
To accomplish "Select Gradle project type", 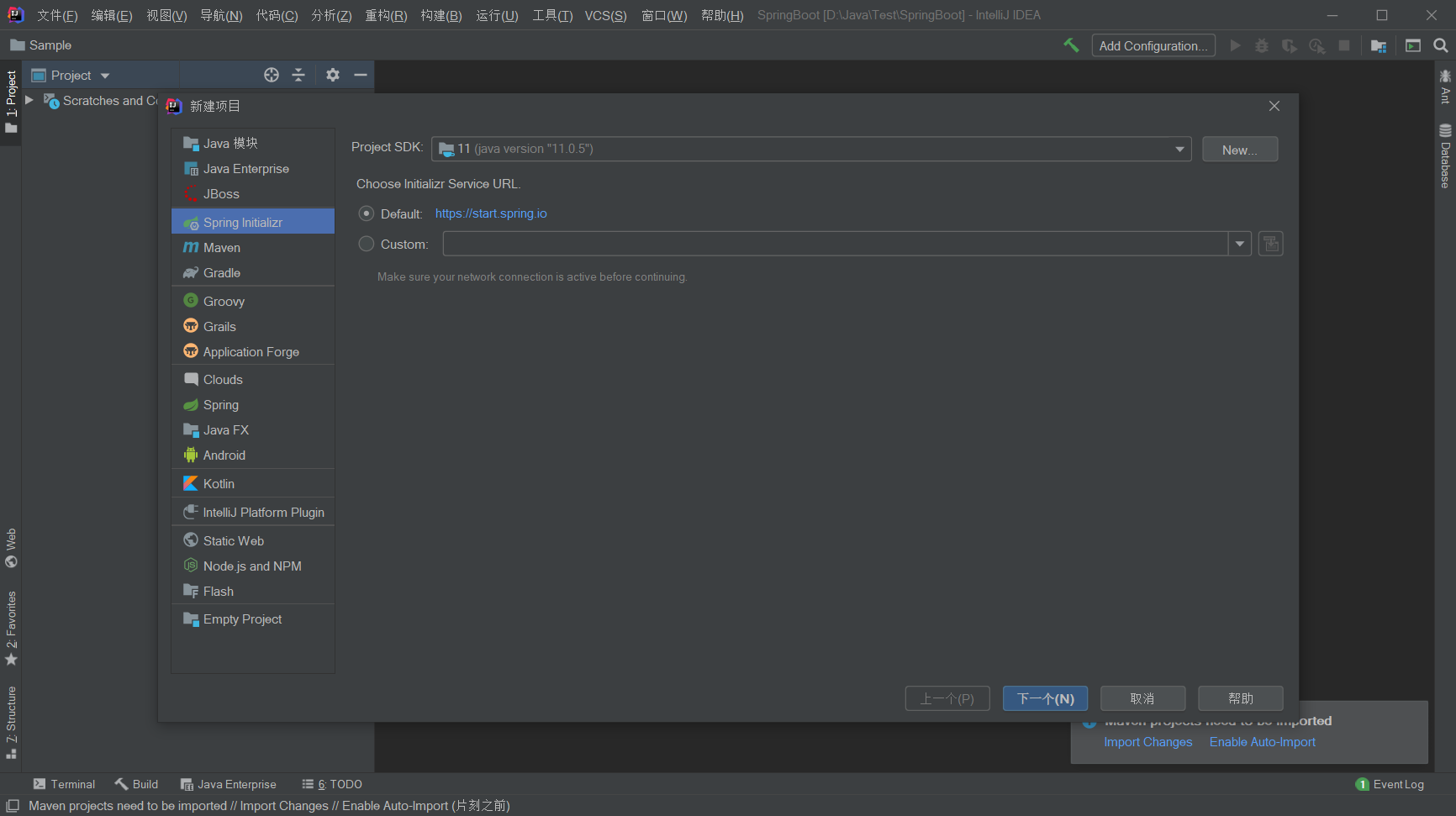I will 253,273.
